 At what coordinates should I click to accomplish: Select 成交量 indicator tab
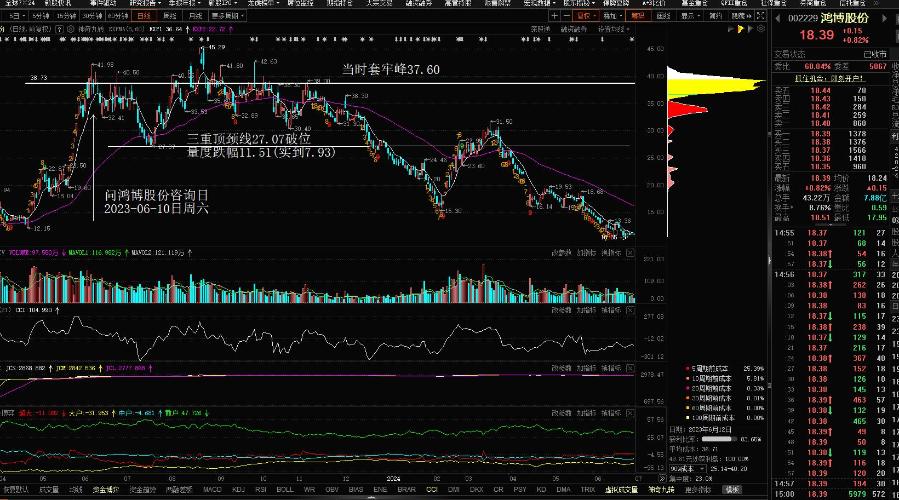click(49, 490)
